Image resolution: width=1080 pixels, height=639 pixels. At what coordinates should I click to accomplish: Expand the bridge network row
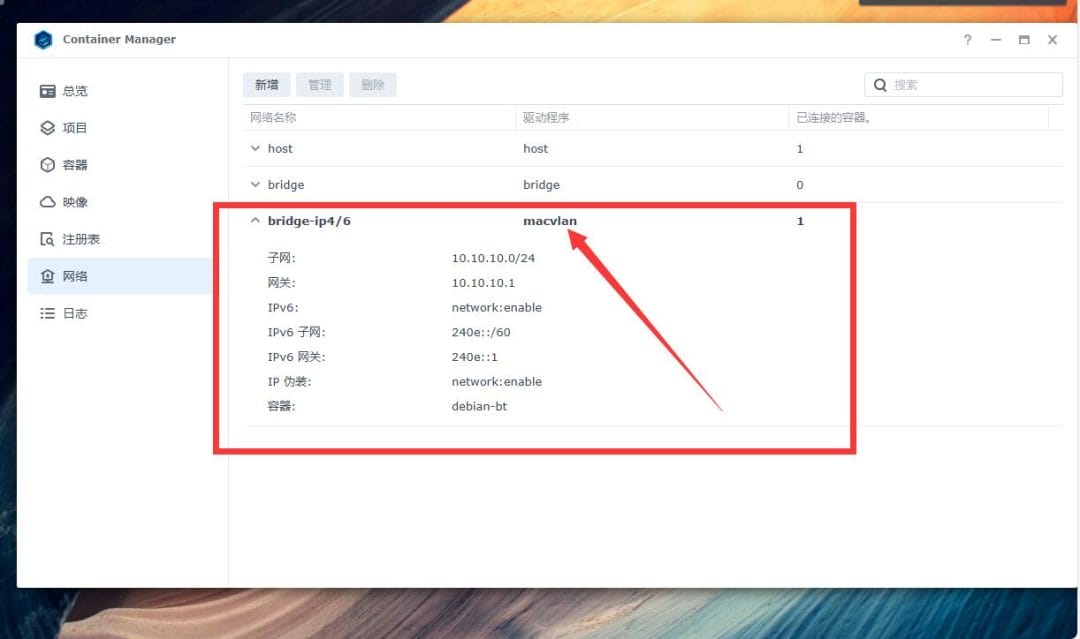[x=256, y=184]
